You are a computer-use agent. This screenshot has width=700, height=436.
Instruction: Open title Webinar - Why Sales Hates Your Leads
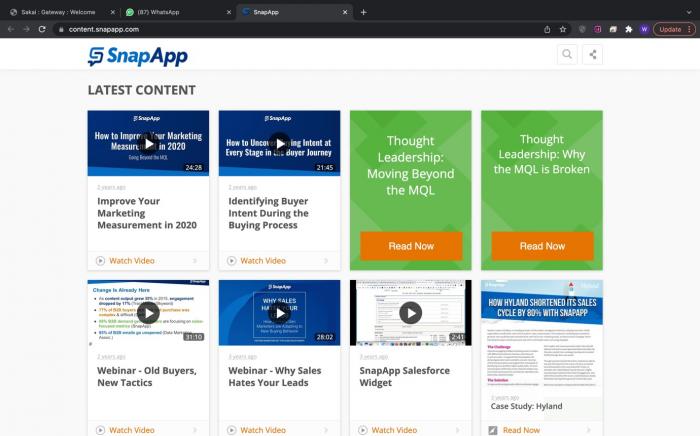point(275,377)
